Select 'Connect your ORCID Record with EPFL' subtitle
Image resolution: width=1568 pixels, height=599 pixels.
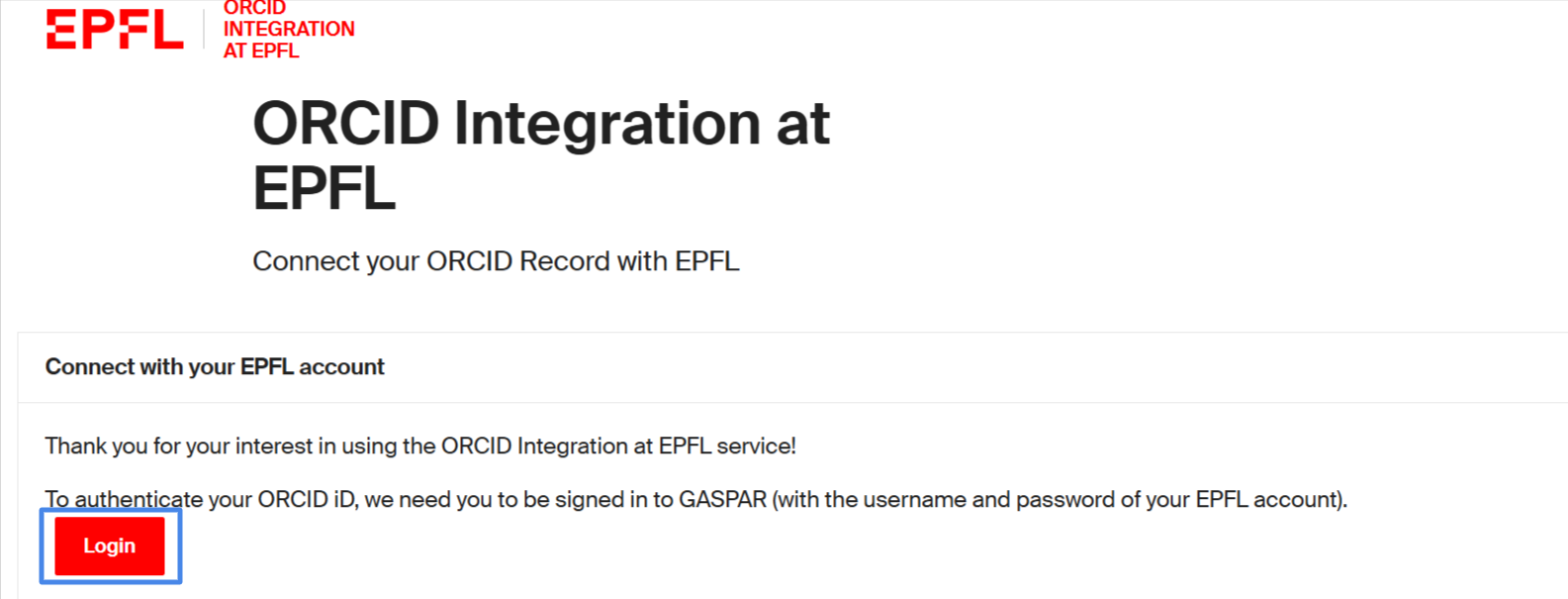[x=496, y=260]
